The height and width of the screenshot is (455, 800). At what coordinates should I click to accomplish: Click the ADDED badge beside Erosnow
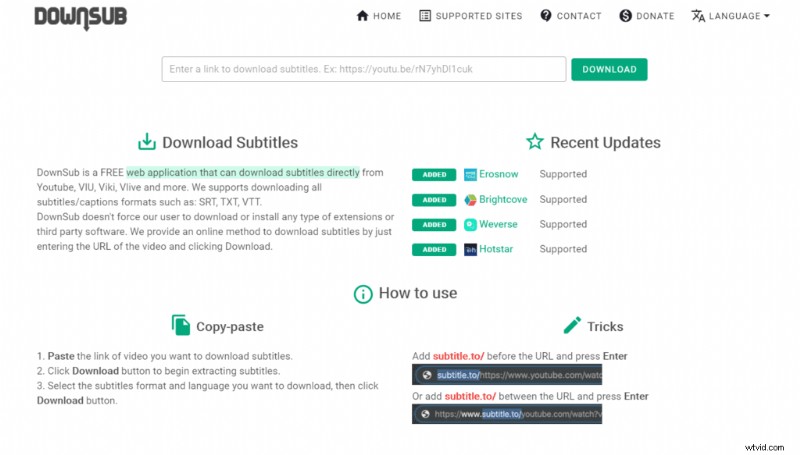tap(434, 174)
